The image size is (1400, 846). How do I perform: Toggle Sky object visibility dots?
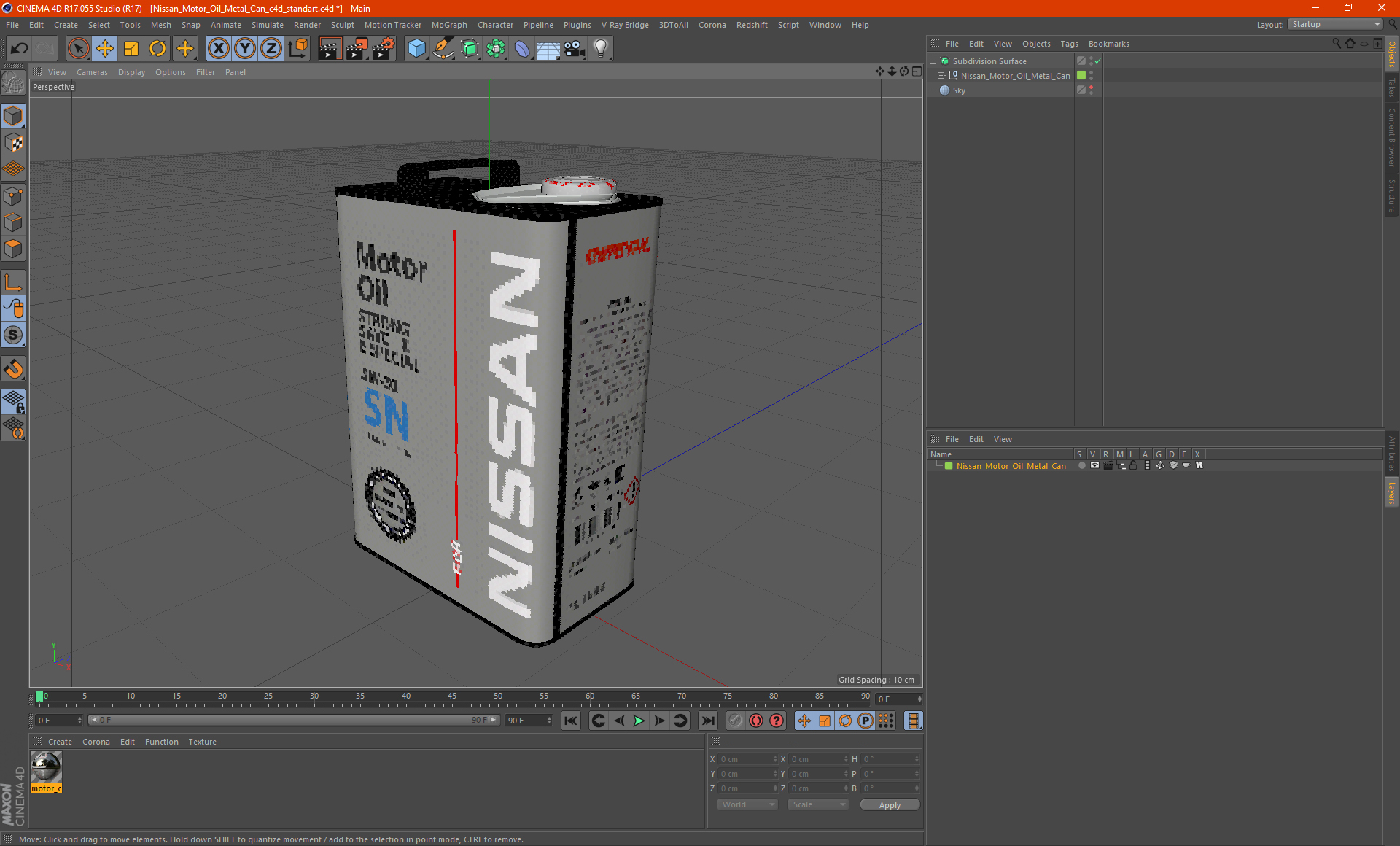[1091, 90]
